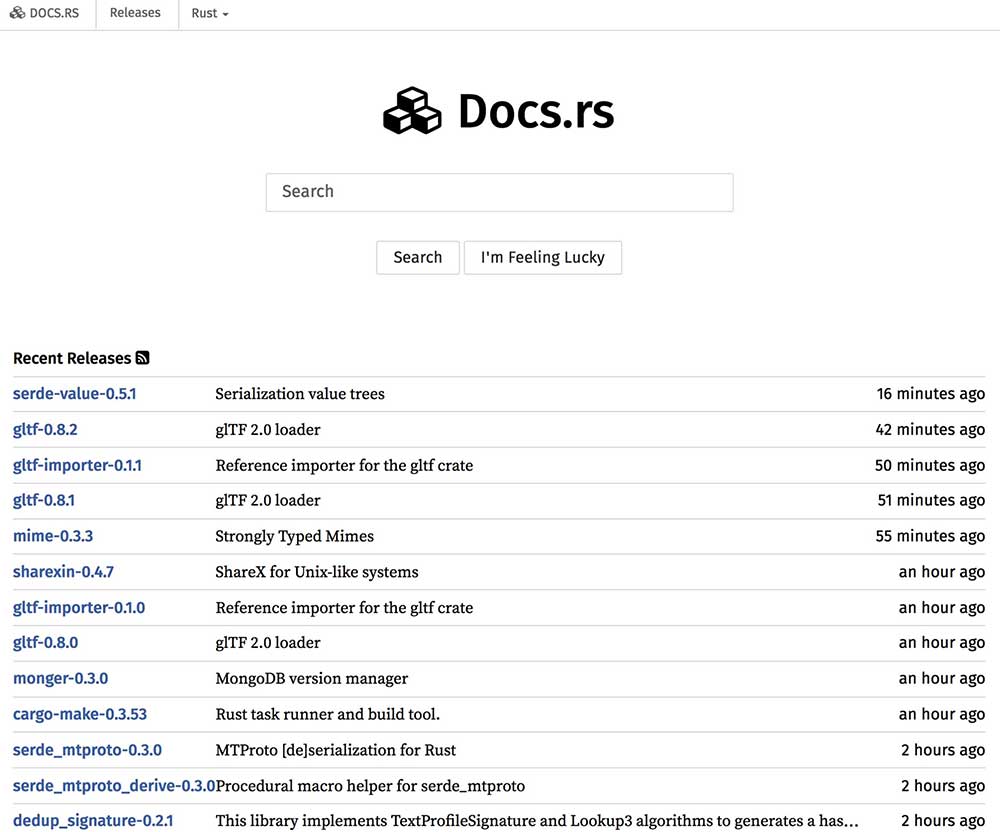Select the mime-0.3.3 release link
Viewport: 1000px width, 832px height.
53,536
